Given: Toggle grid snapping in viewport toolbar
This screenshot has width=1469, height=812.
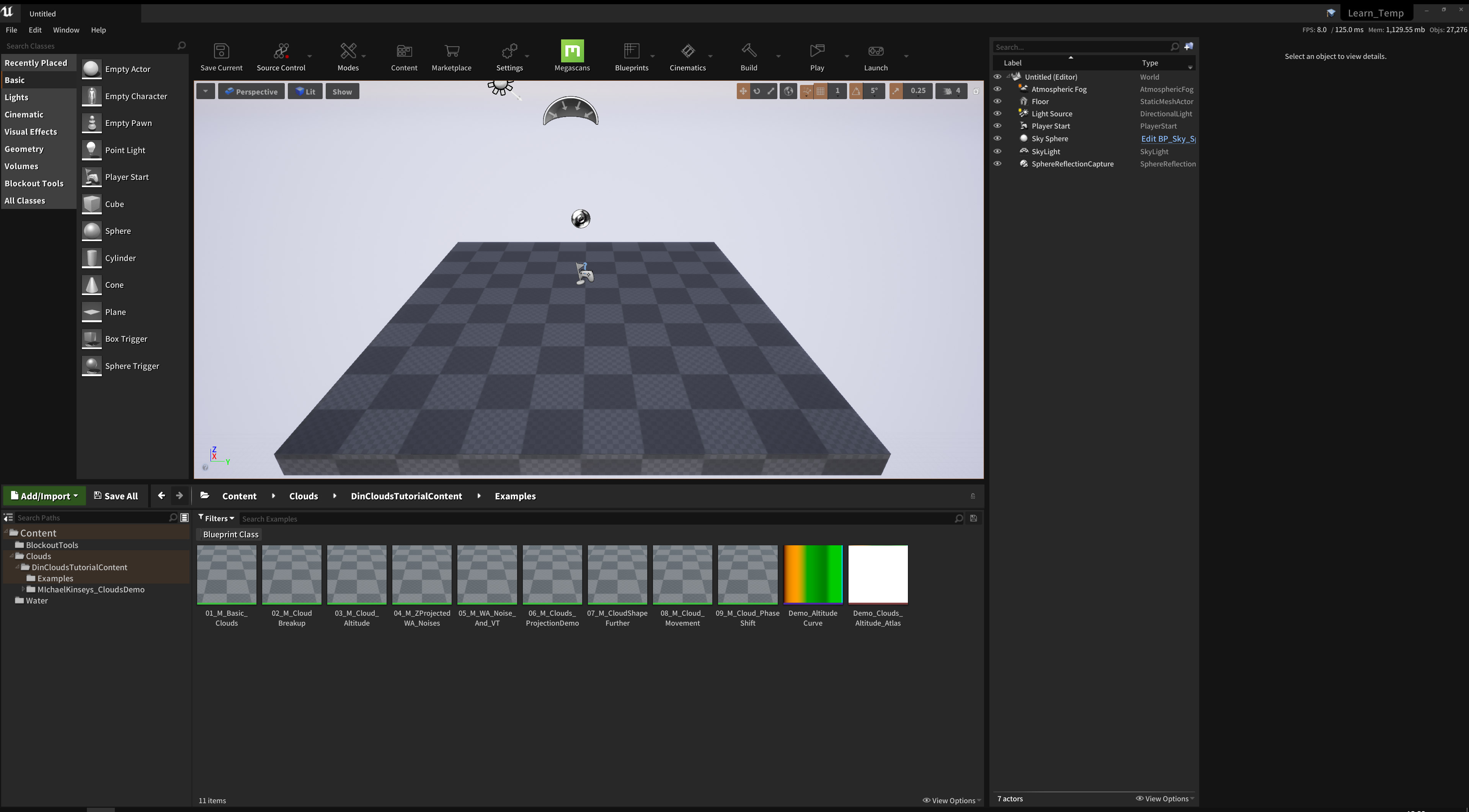Looking at the screenshot, I should point(820,91).
